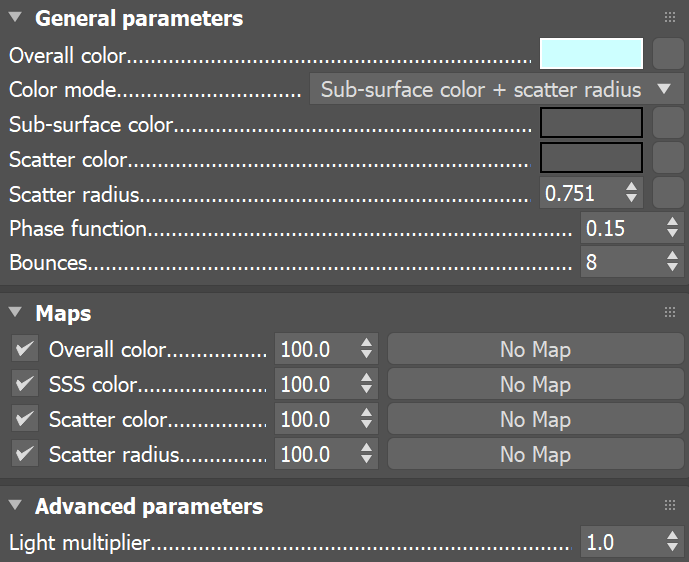Click the General parameters heading text
Viewport: 689px width, 562px height.
click(139, 18)
